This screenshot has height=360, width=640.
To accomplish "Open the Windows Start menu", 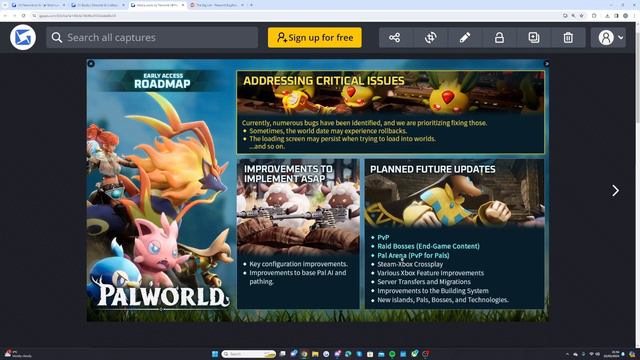I will (x=215, y=354).
